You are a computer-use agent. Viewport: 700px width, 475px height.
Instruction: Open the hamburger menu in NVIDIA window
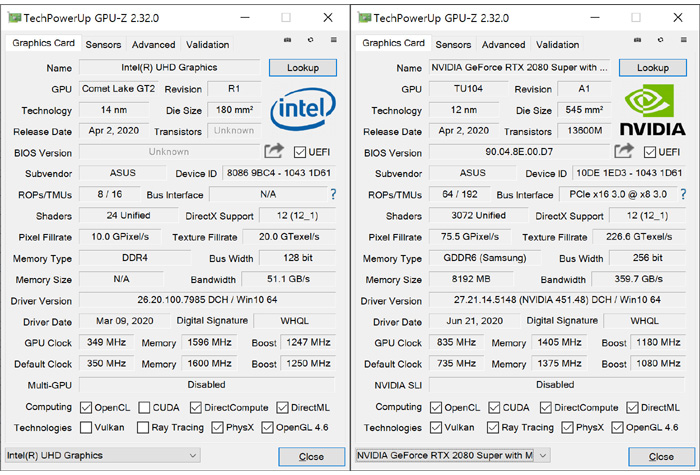(681, 41)
